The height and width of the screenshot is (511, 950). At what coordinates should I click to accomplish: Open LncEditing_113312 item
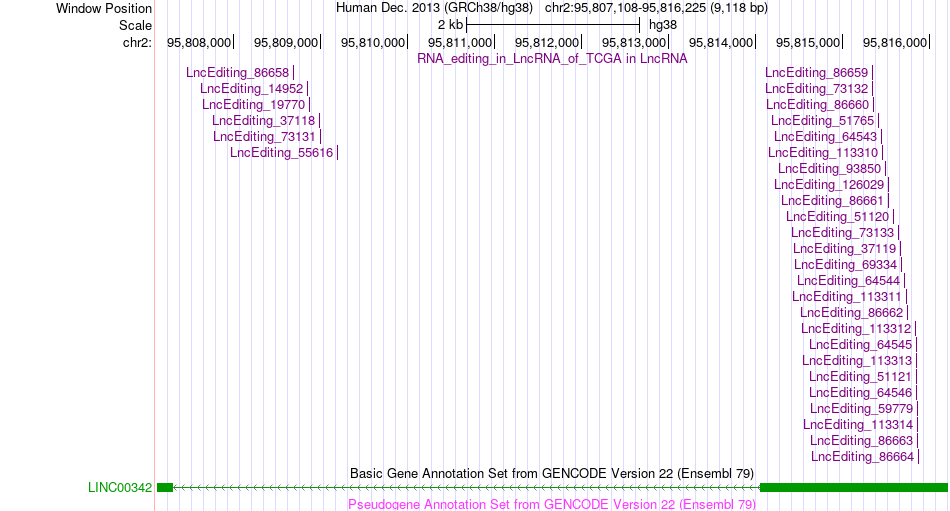click(x=857, y=329)
